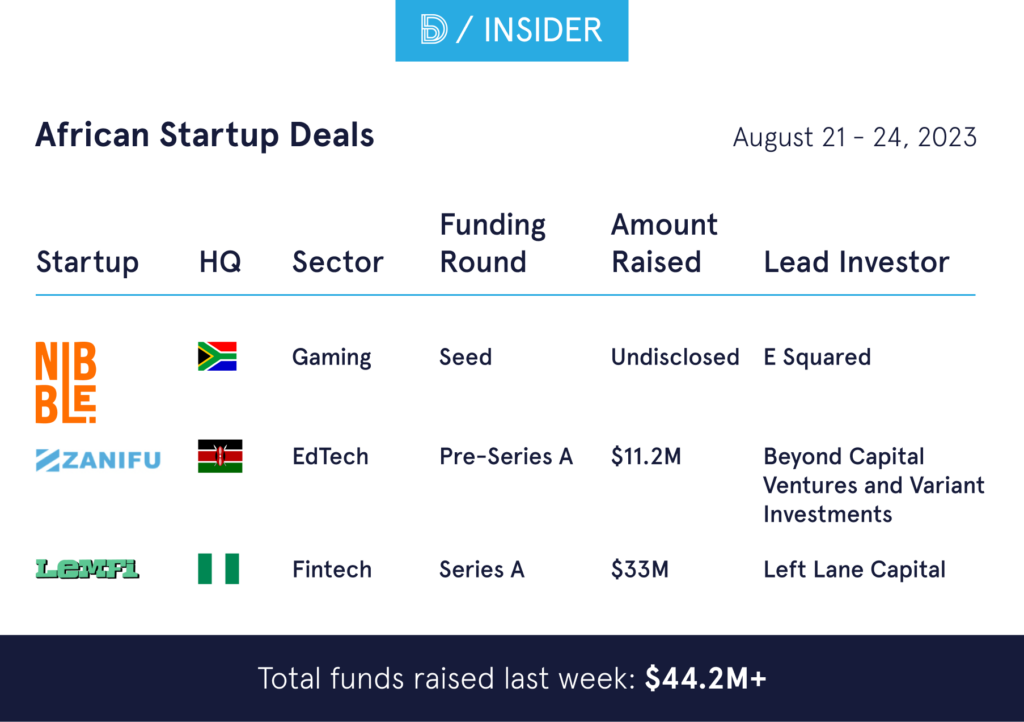Click the South Africa flag icon
This screenshot has width=1024, height=722.
tap(217, 357)
